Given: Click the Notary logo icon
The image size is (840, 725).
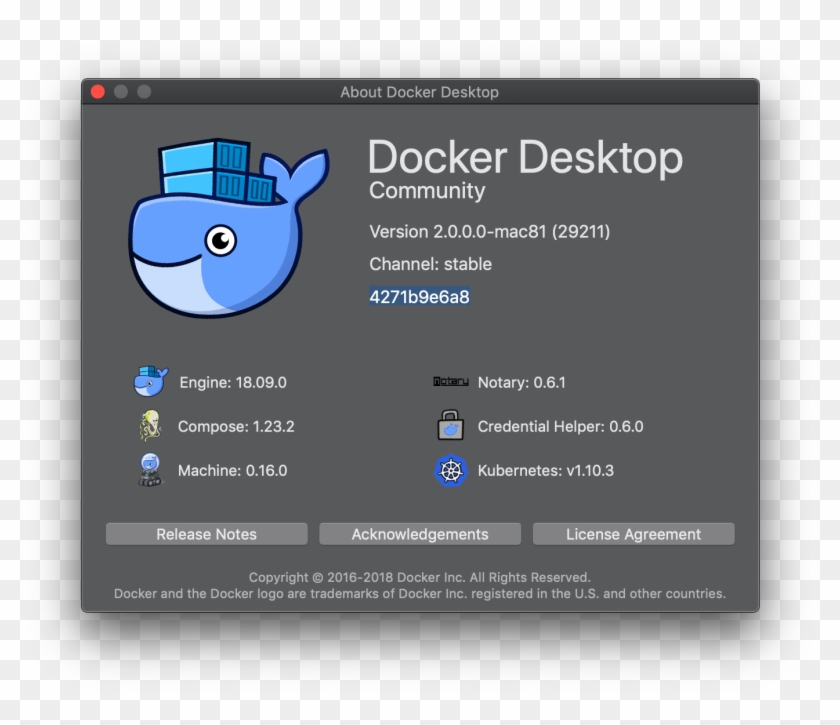Looking at the screenshot, I should pos(451,382).
